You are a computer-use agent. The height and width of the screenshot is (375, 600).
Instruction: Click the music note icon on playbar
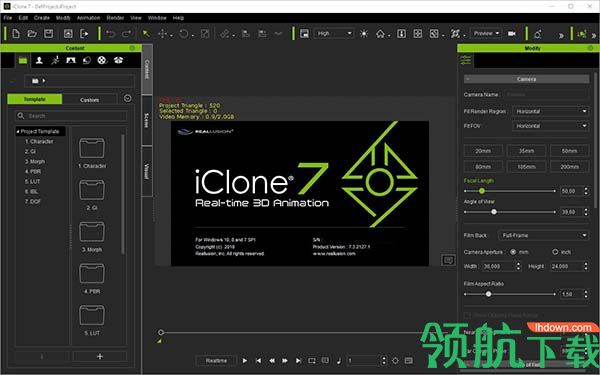click(x=339, y=360)
